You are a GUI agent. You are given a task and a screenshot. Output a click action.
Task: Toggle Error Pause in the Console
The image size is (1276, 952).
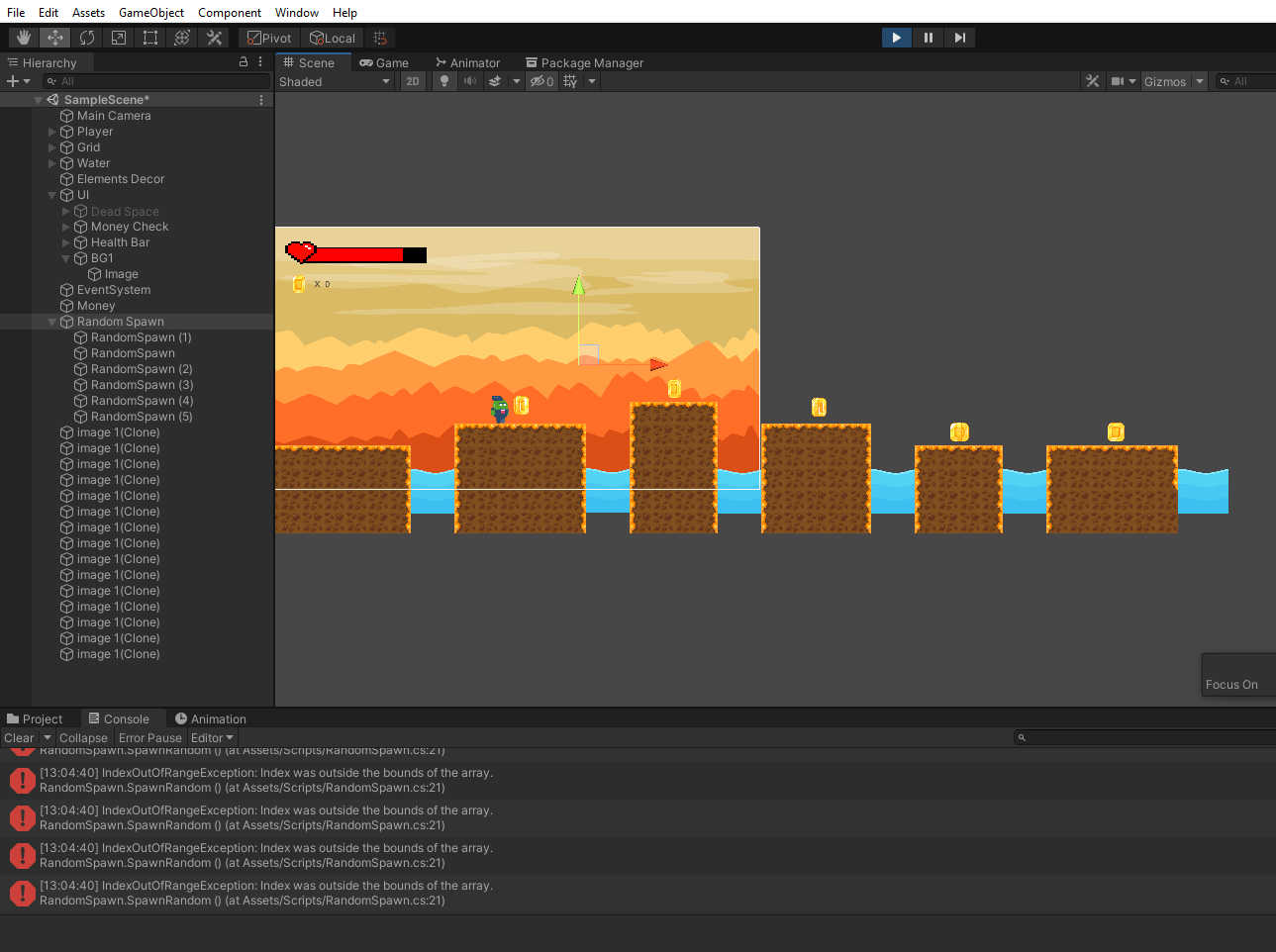150,737
